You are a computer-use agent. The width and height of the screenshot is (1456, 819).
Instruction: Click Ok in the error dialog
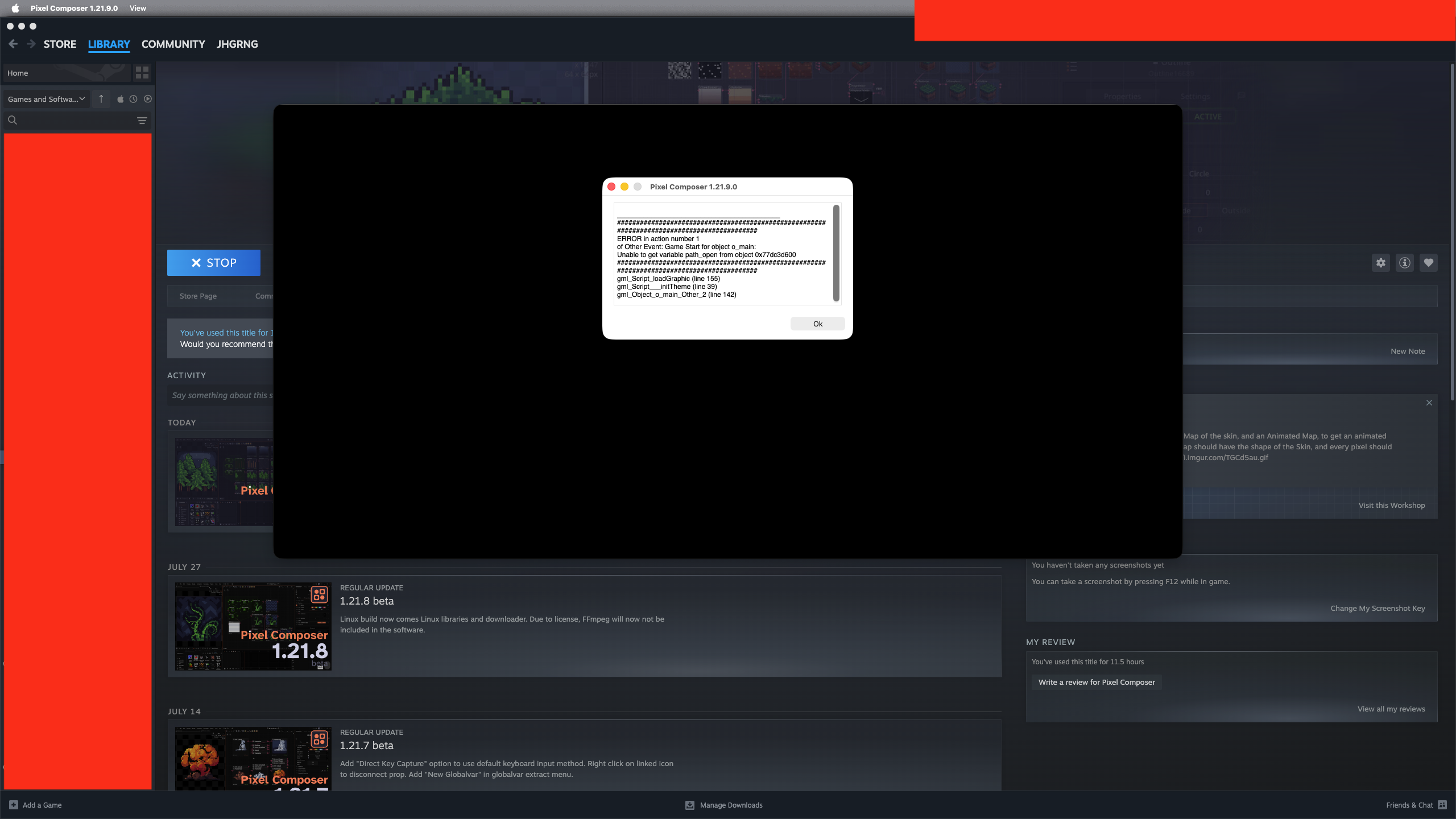coord(817,324)
